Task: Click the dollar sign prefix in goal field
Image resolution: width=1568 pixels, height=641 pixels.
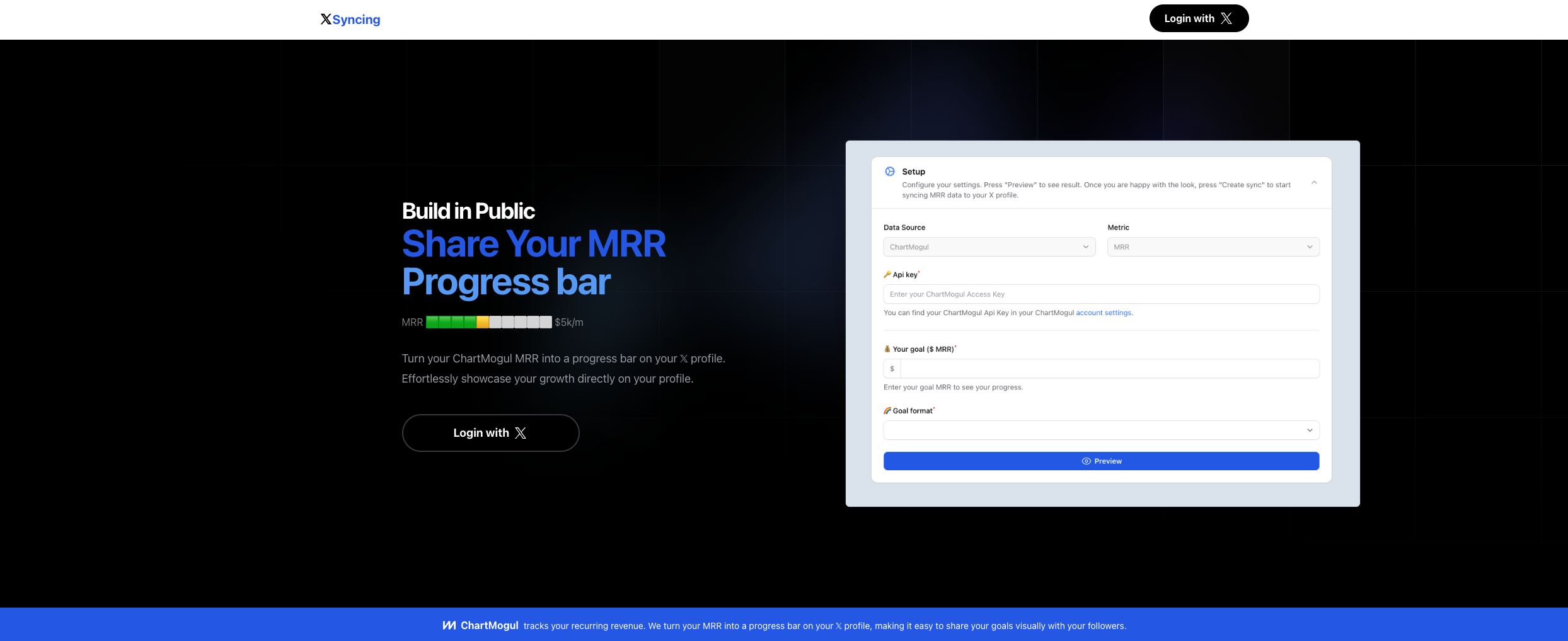Action: pos(892,369)
